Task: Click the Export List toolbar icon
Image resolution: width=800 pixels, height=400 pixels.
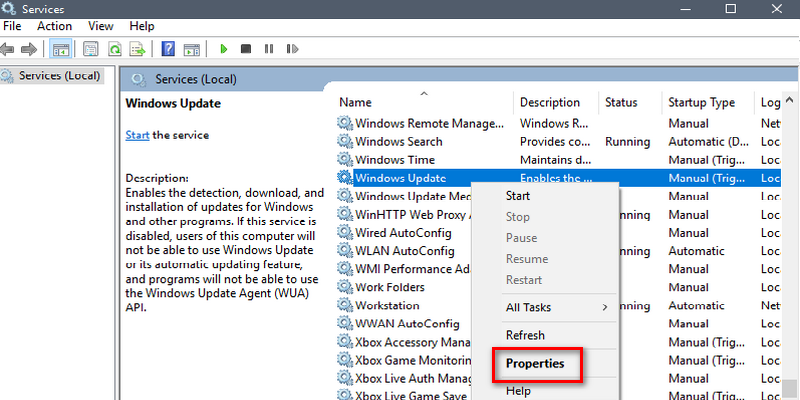Action: click(138, 48)
